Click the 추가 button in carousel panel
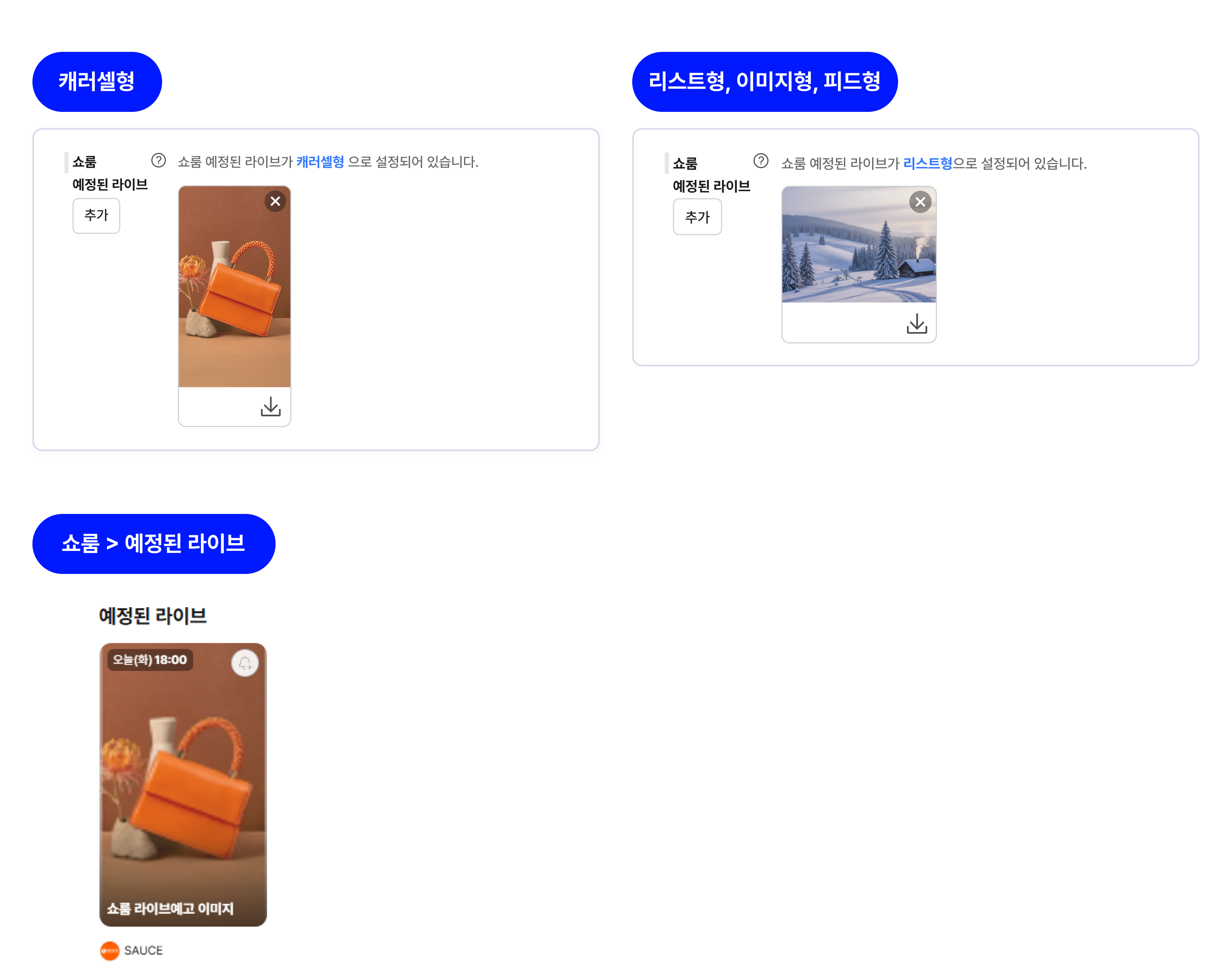The width and height of the screenshot is (1232, 976). point(96,216)
